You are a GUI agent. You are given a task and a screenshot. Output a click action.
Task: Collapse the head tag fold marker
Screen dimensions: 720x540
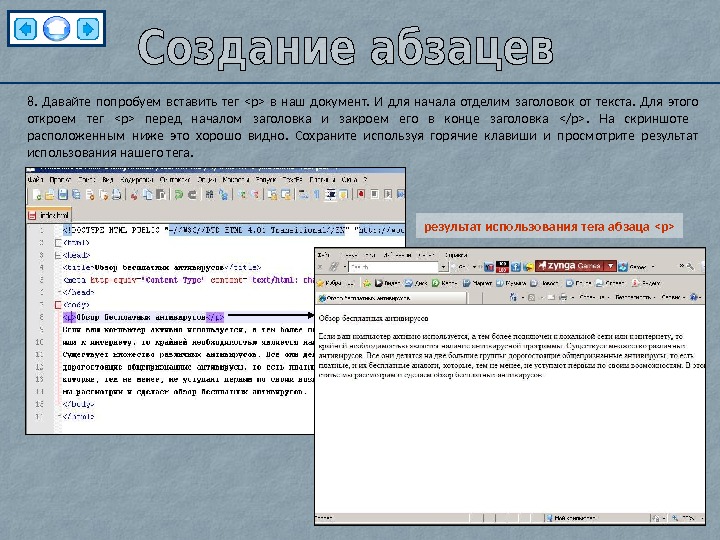[x=58, y=255]
